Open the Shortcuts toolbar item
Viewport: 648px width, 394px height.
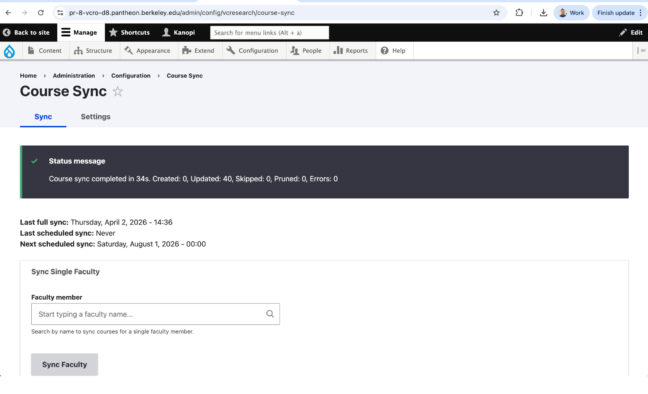tap(129, 32)
